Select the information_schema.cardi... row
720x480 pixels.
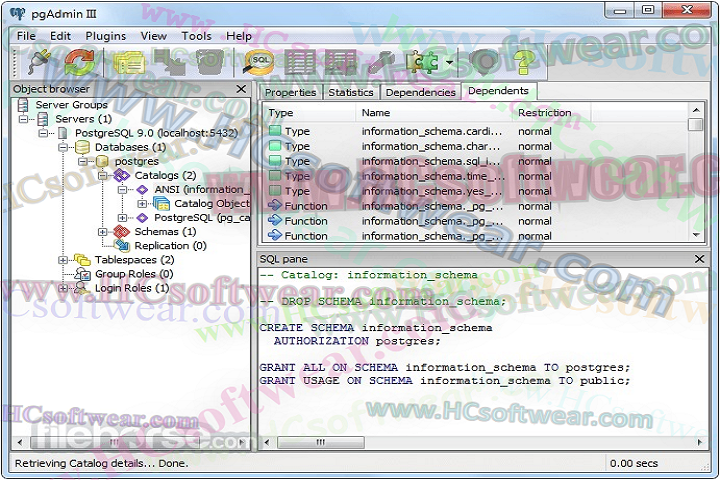(475, 131)
